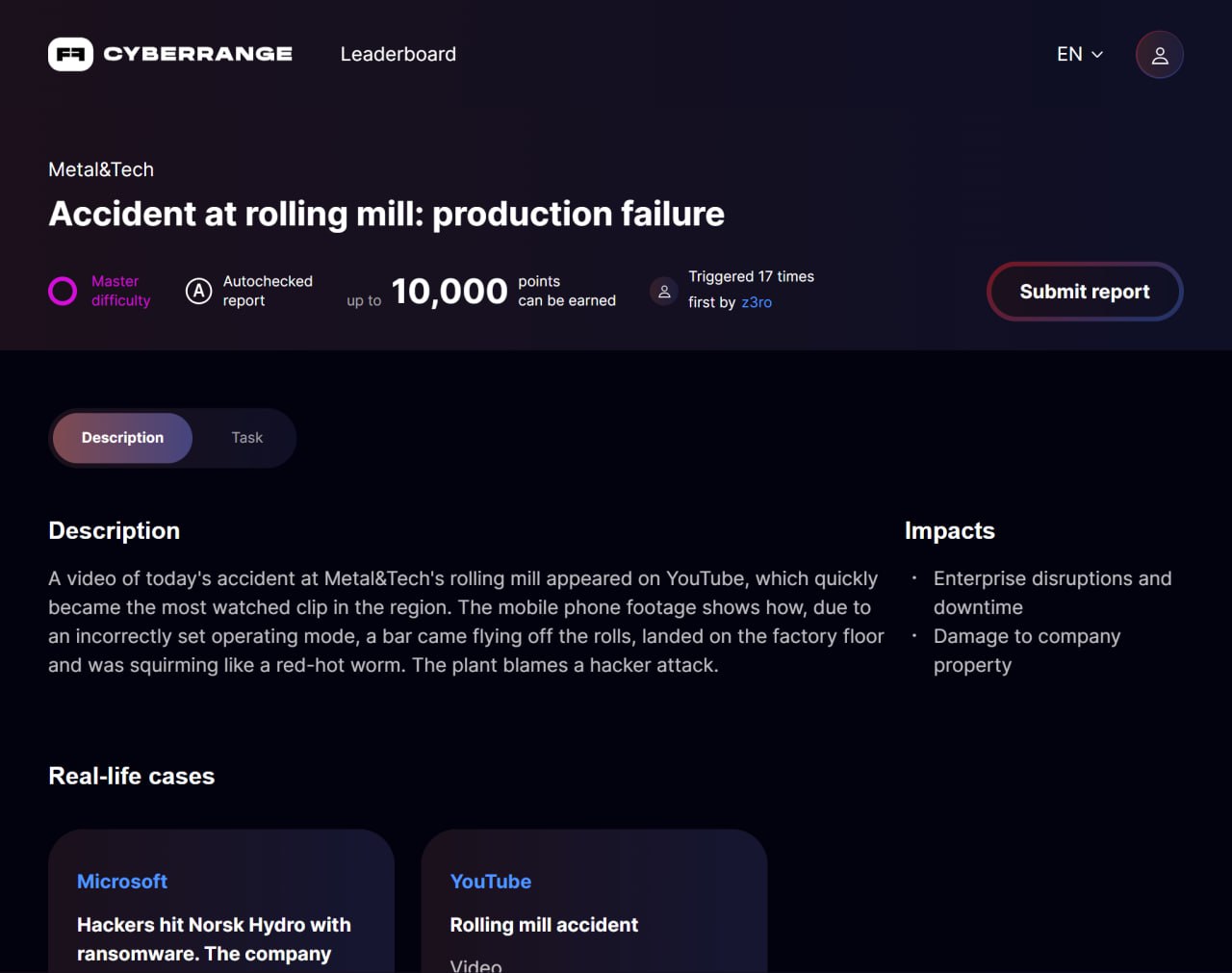Open the YouTube source link

pos(490,882)
